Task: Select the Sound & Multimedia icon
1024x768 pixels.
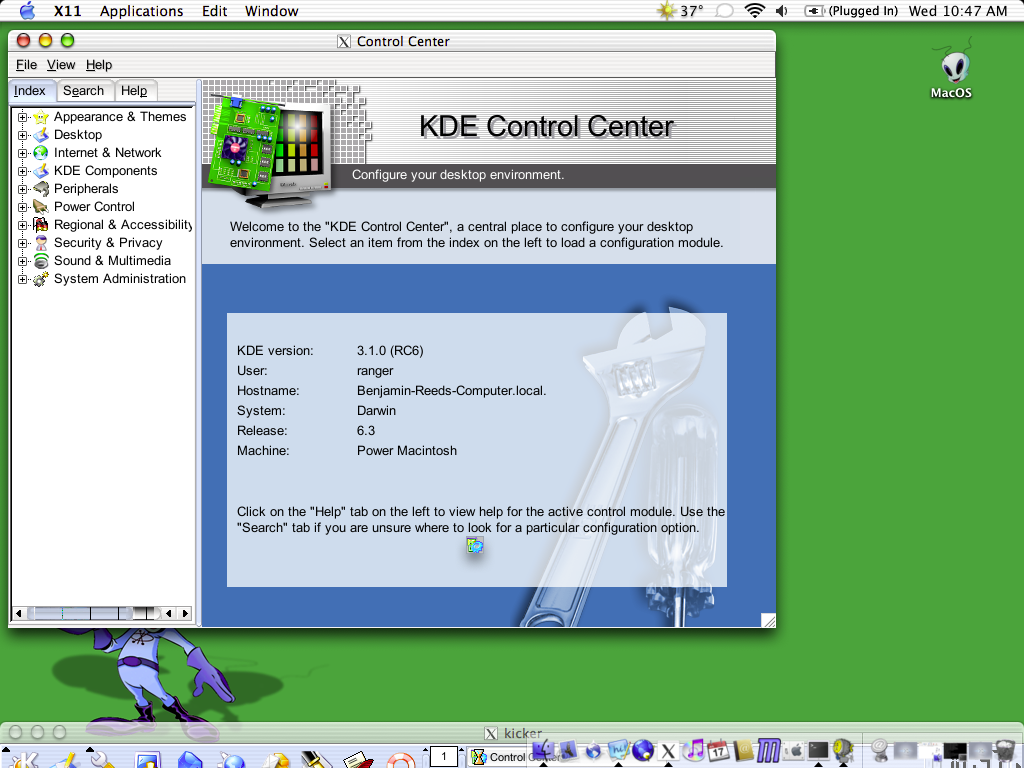Action: tap(40, 261)
